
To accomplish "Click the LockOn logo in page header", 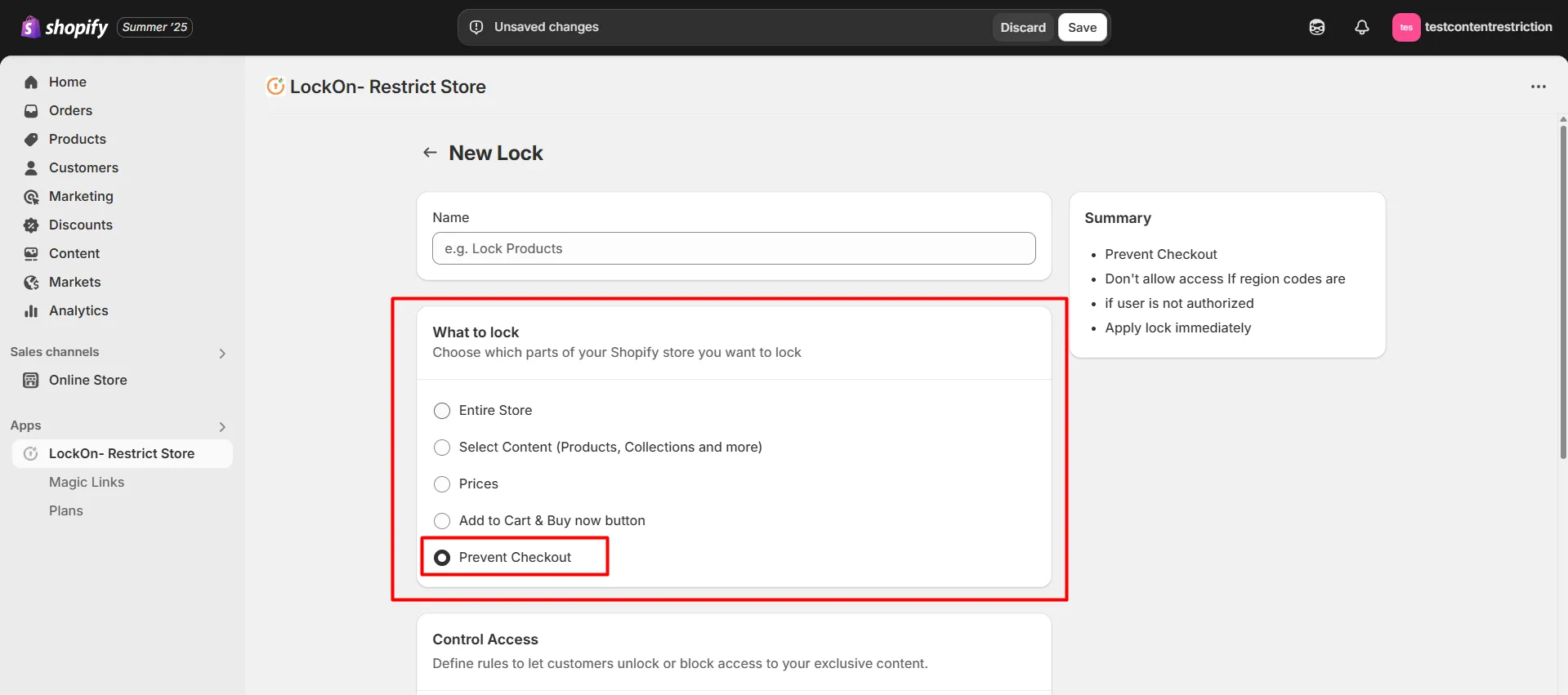I will click(x=275, y=86).
